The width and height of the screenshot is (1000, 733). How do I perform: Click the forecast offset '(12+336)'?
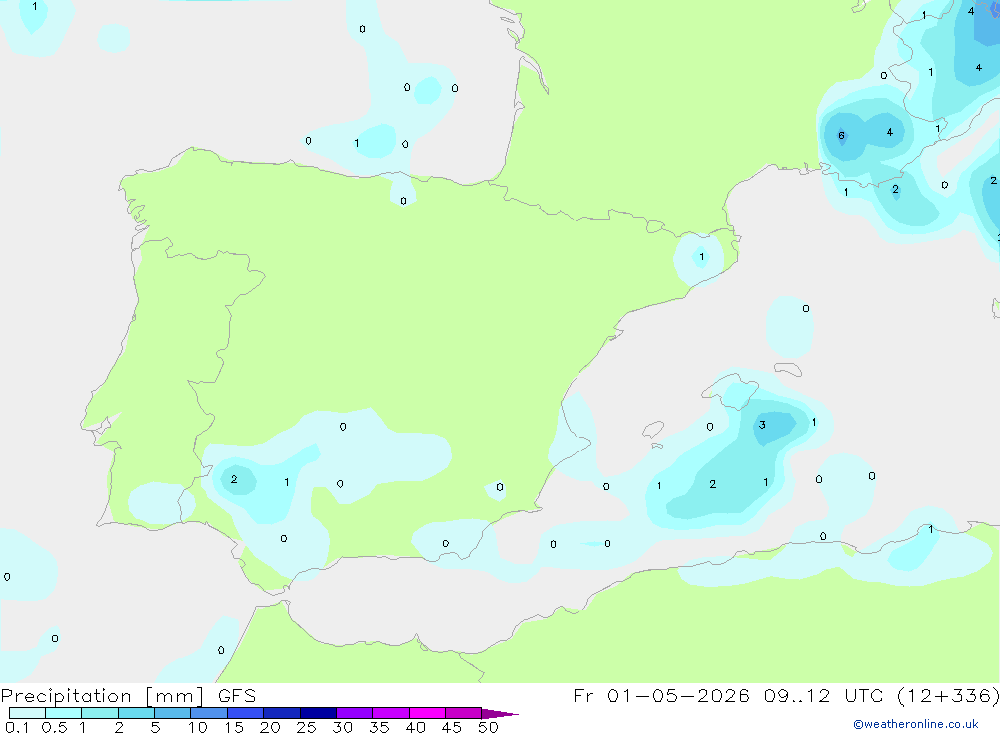point(948,696)
